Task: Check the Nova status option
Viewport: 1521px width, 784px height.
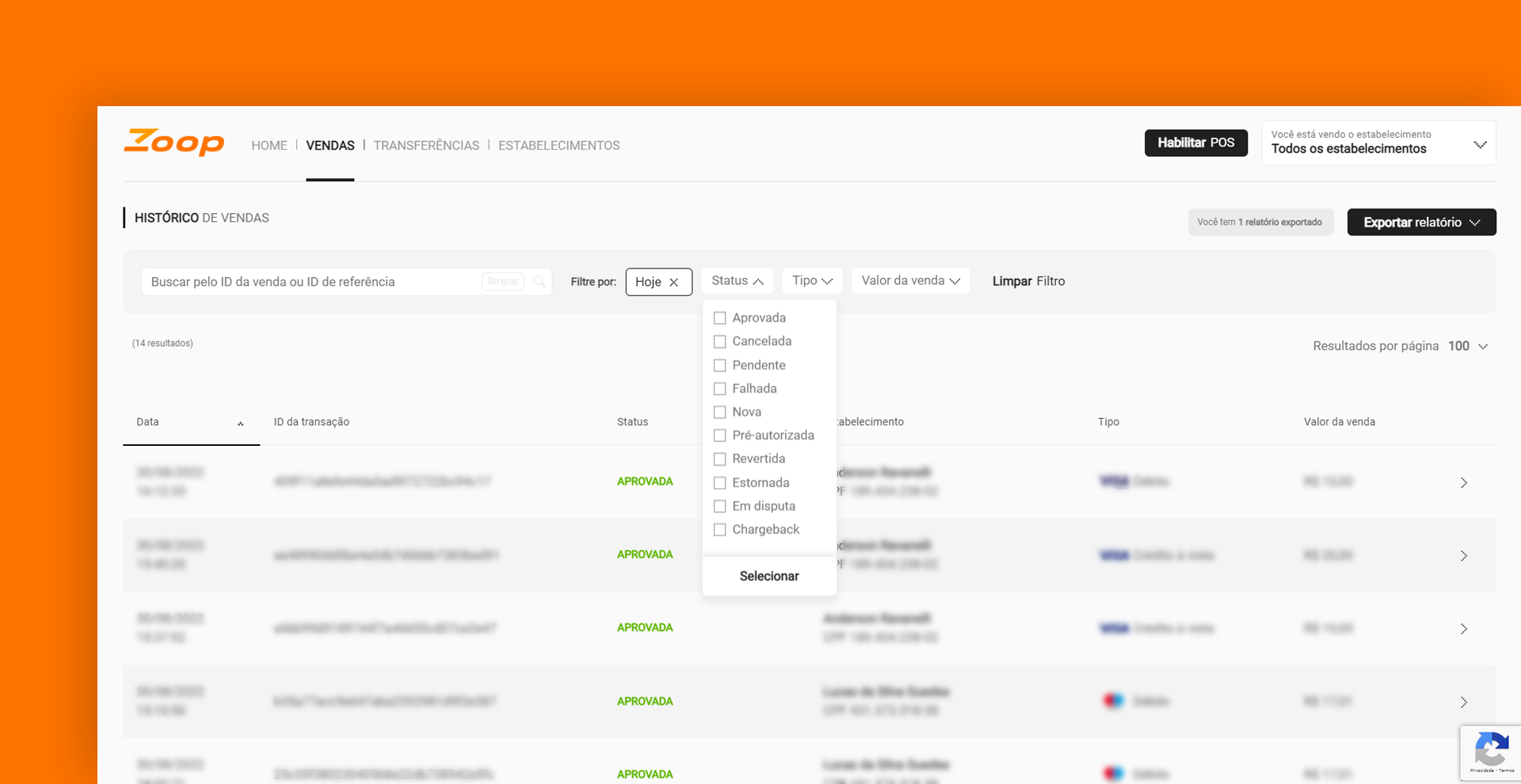Action: click(x=719, y=412)
